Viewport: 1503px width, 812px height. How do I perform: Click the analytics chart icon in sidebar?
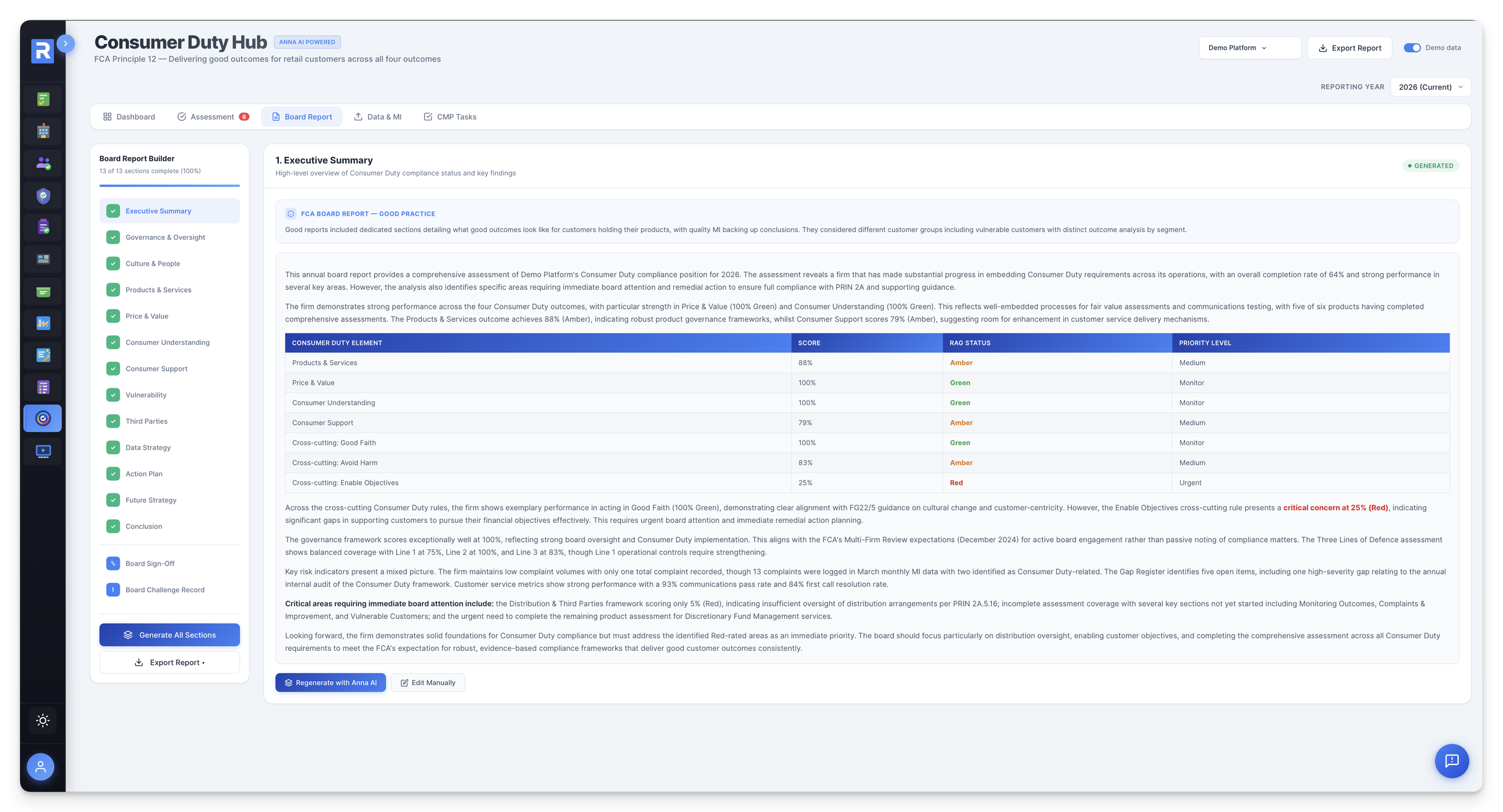[x=42, y=323]
